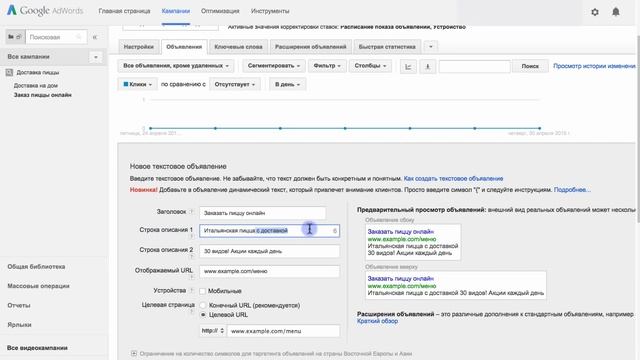Switch to Расширения объявлений tab

click(x=311, y=47)
